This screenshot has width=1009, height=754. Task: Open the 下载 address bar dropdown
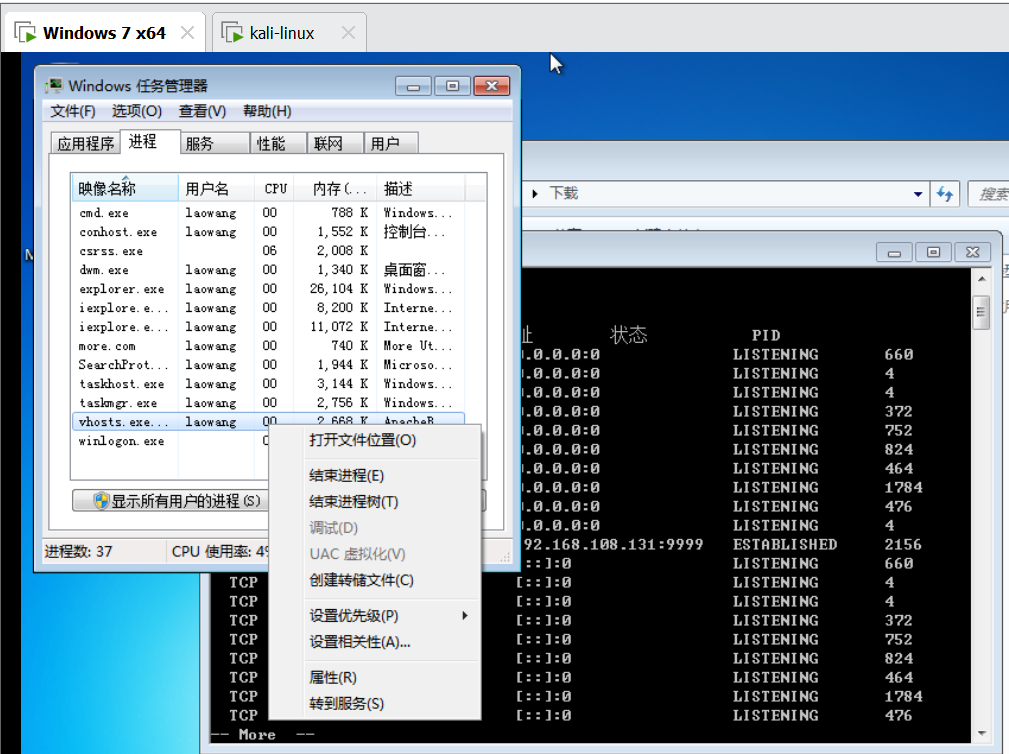click(x=918, y=194)
